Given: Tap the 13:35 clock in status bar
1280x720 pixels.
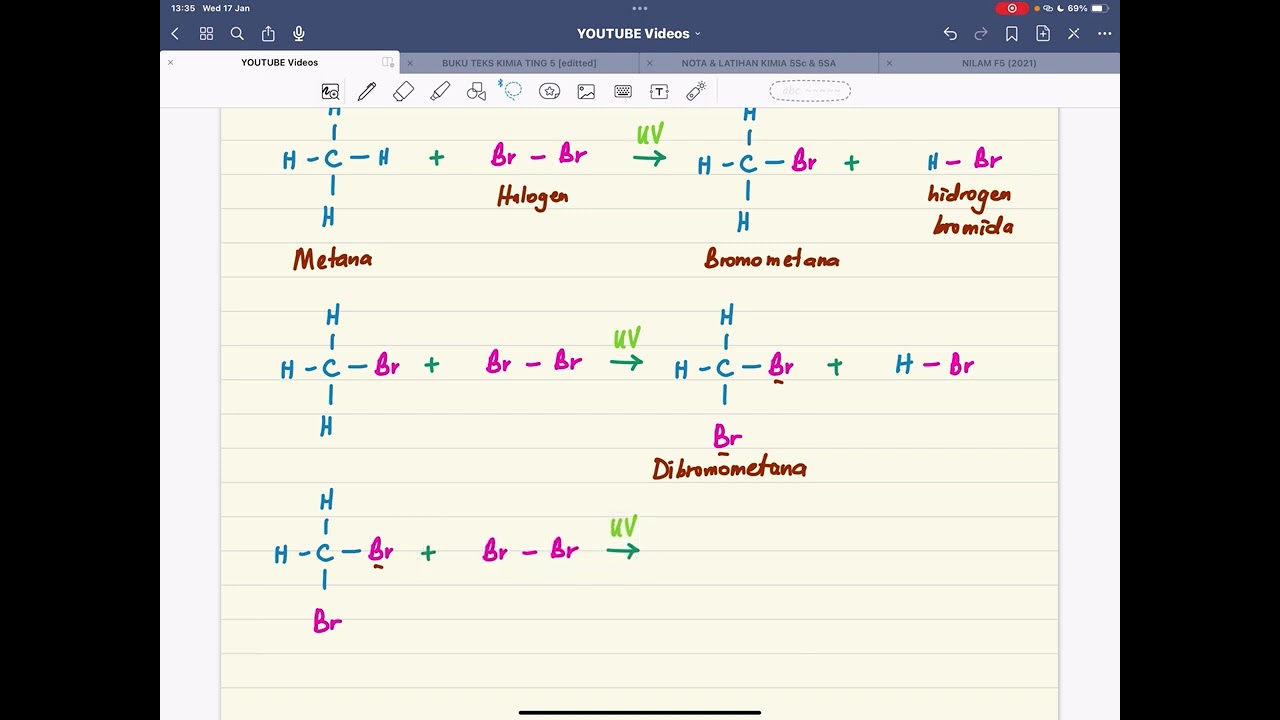Looking at the screenshot, I should 183,8.
